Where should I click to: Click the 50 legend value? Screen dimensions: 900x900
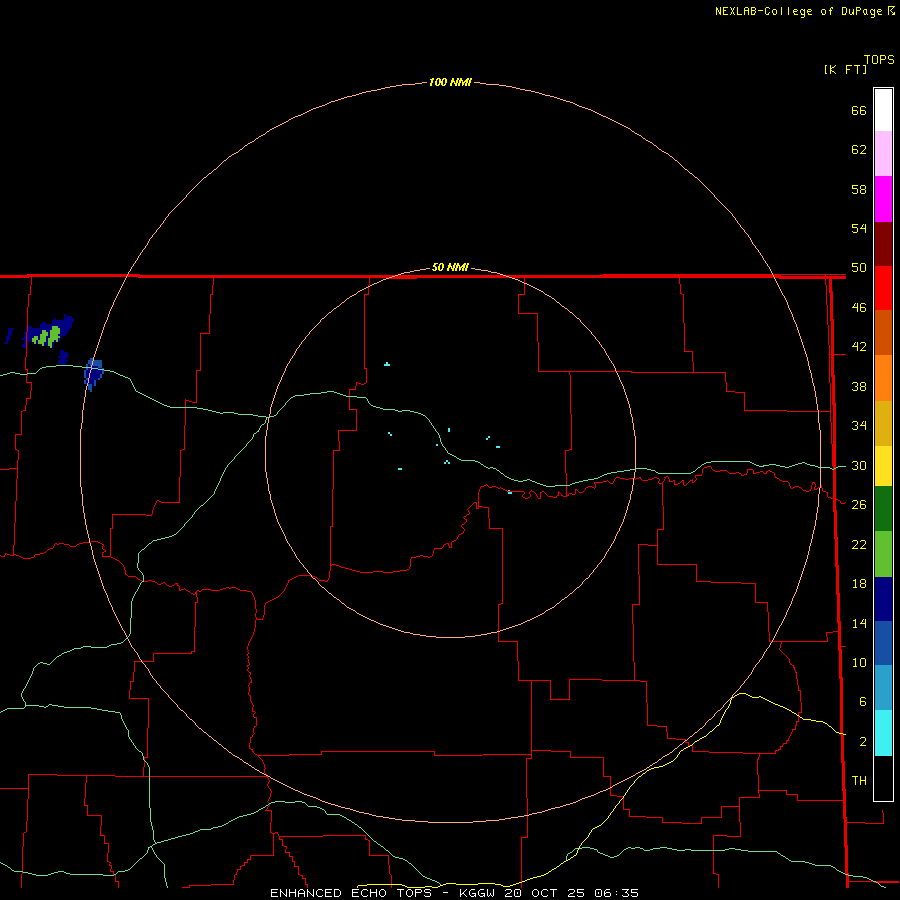pyautogui.click(x=859, y=268)
